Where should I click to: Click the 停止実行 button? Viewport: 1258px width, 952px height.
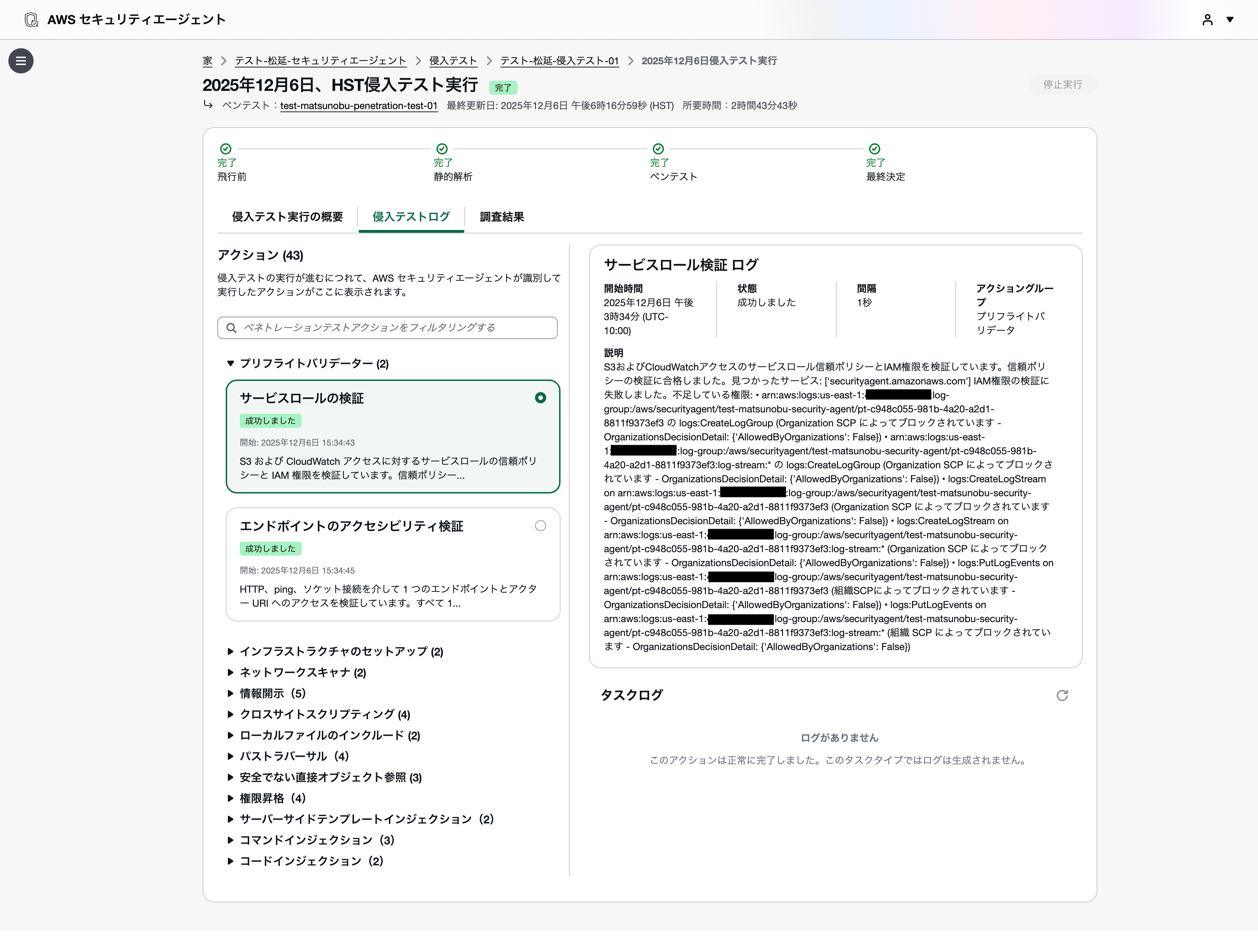click(1062, 85)
